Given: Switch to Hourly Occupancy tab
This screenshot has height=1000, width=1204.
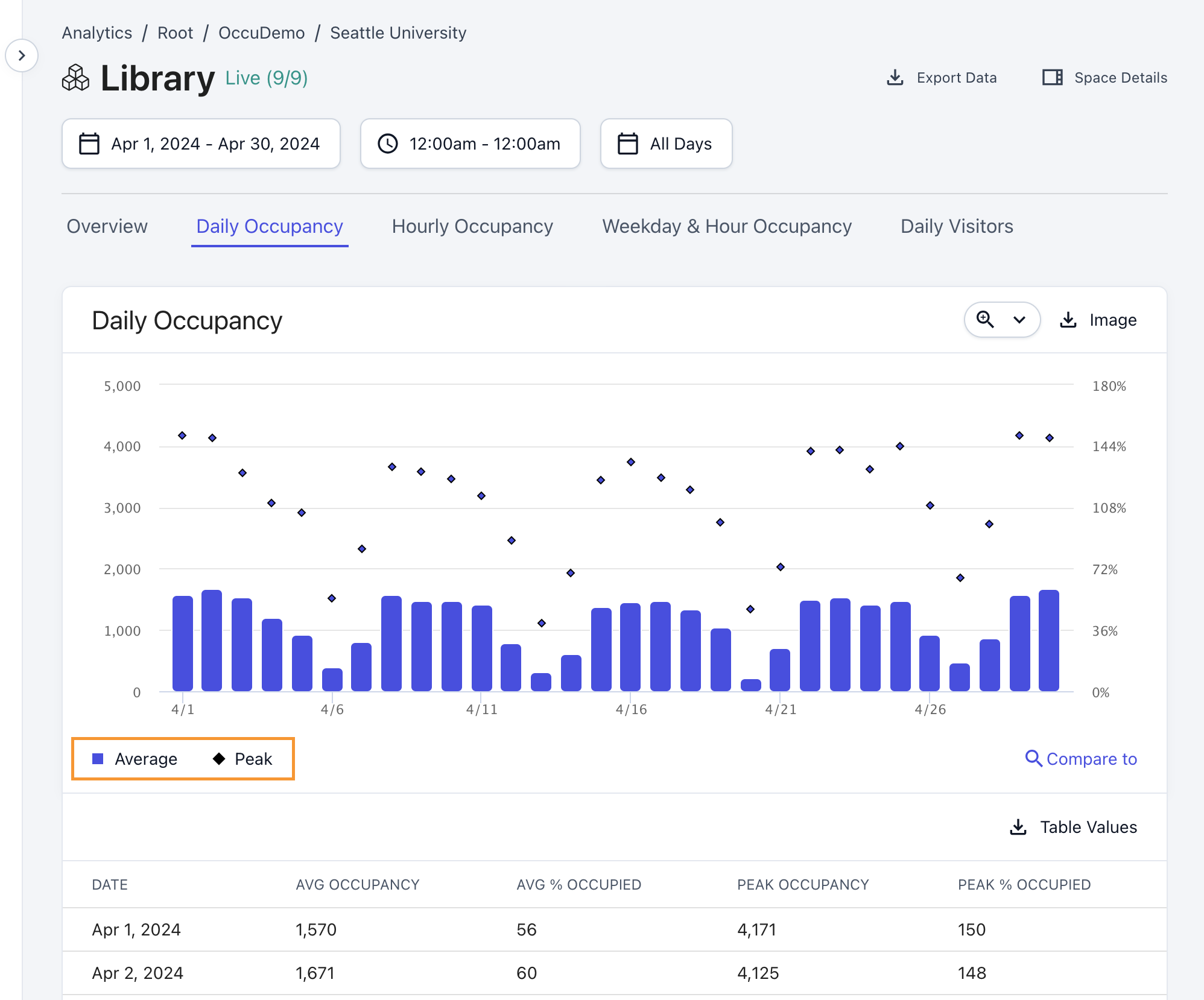Looking at the screenshot, I should point(472,226).
